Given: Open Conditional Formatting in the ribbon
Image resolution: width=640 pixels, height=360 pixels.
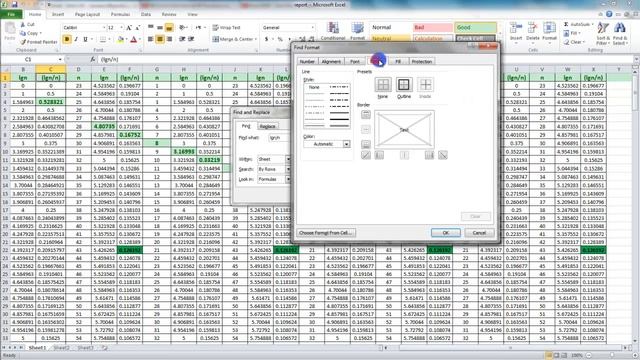Looking at the screenshot, I should click(x=333, y=31).
